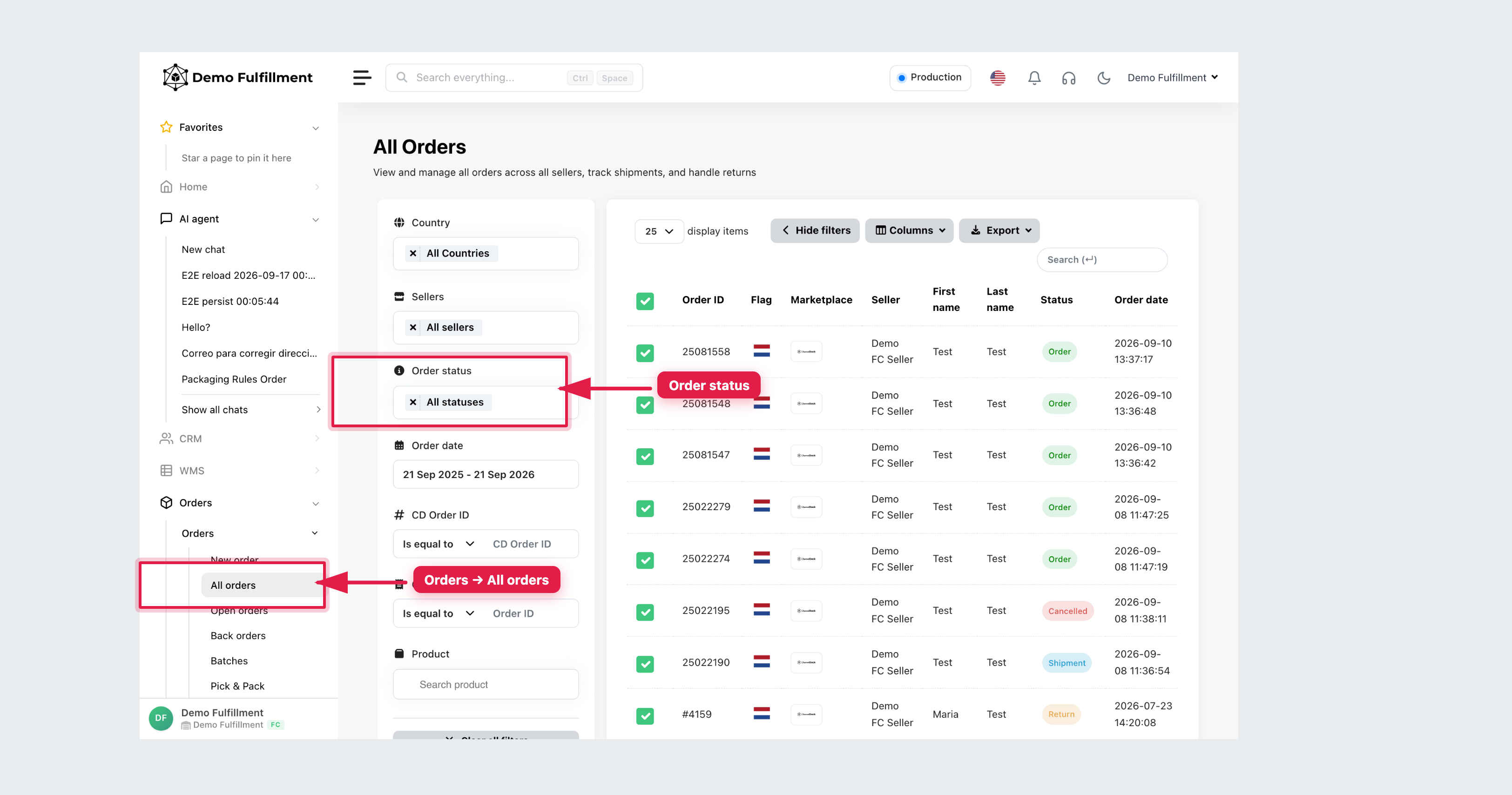Open the notifications bell
This screenshot has width=1512, height=795.
click(1034, 77)
